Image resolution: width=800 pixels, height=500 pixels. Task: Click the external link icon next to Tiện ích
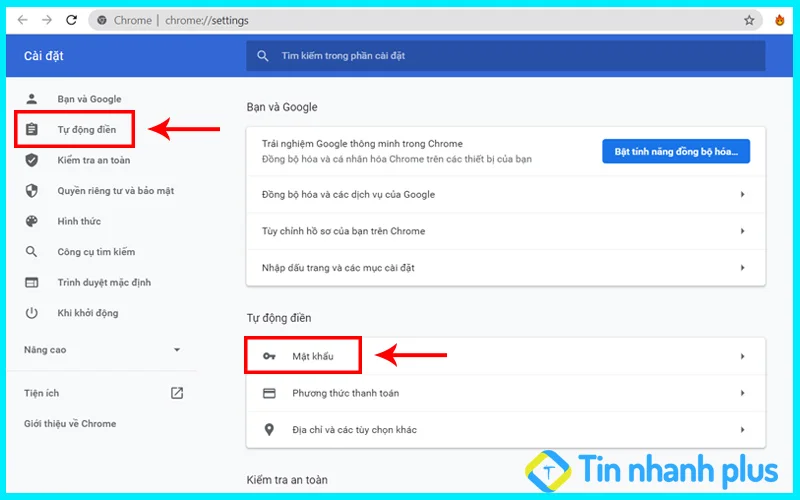177,393
